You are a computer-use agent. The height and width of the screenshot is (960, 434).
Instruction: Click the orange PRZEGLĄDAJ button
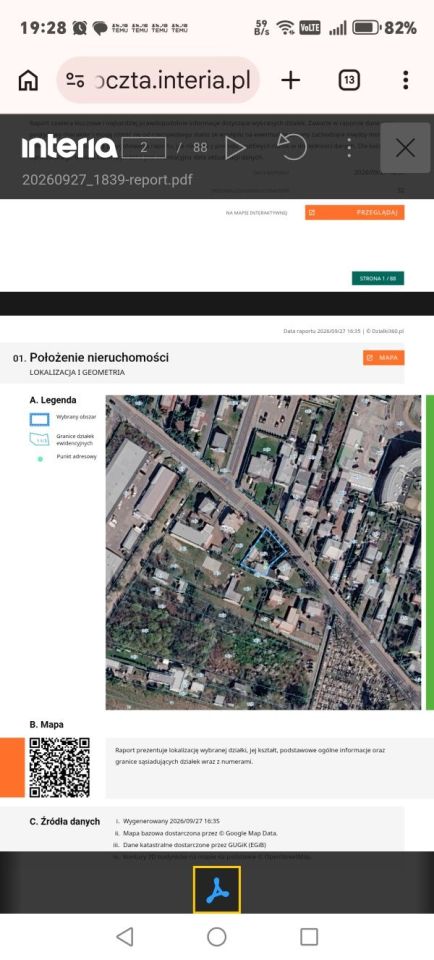pos(354,212)
